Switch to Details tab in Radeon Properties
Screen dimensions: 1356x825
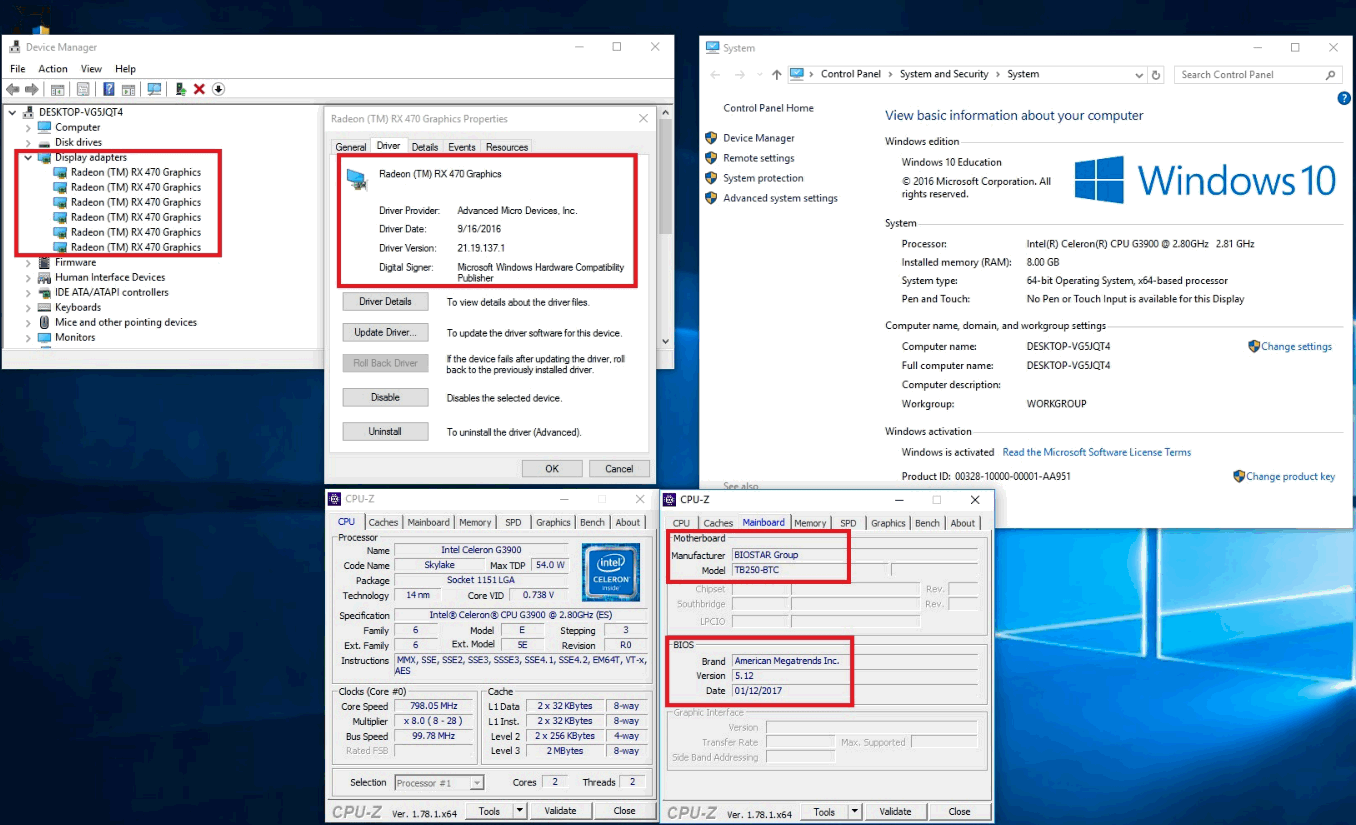tap(425, 147)
